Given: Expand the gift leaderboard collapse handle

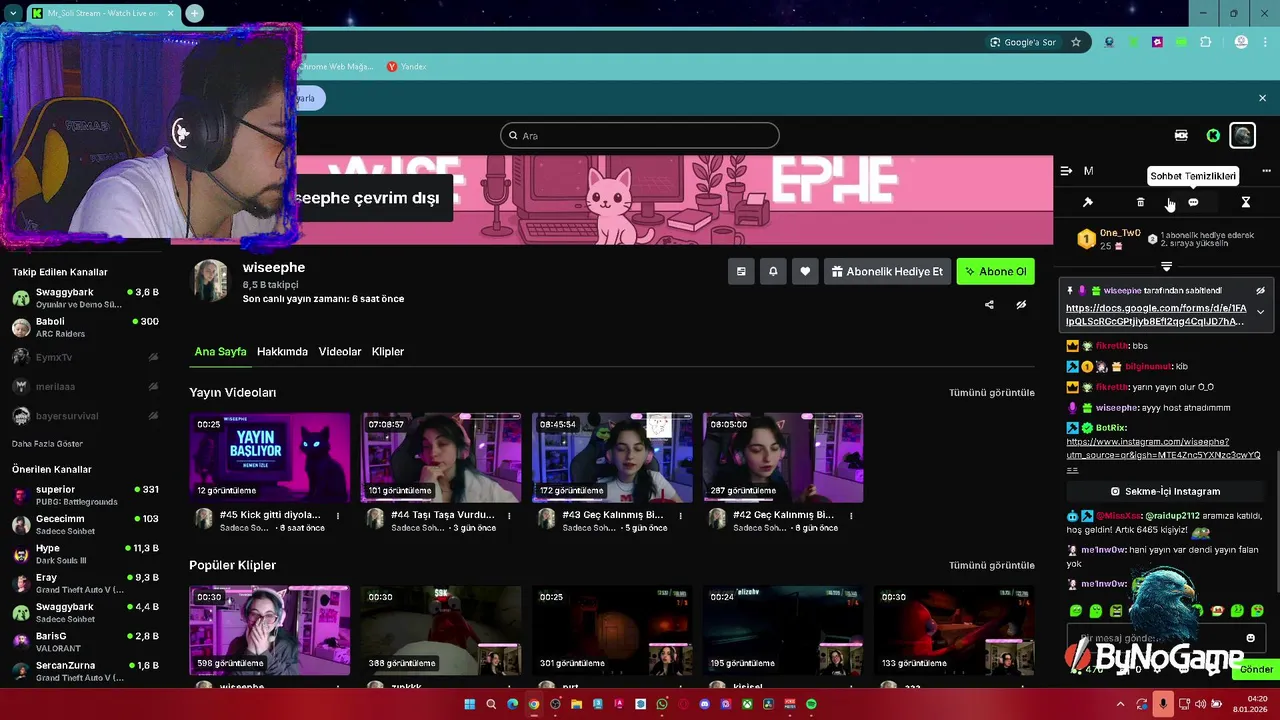Looking at the screenshot, I should click(x=1166, y=266).
